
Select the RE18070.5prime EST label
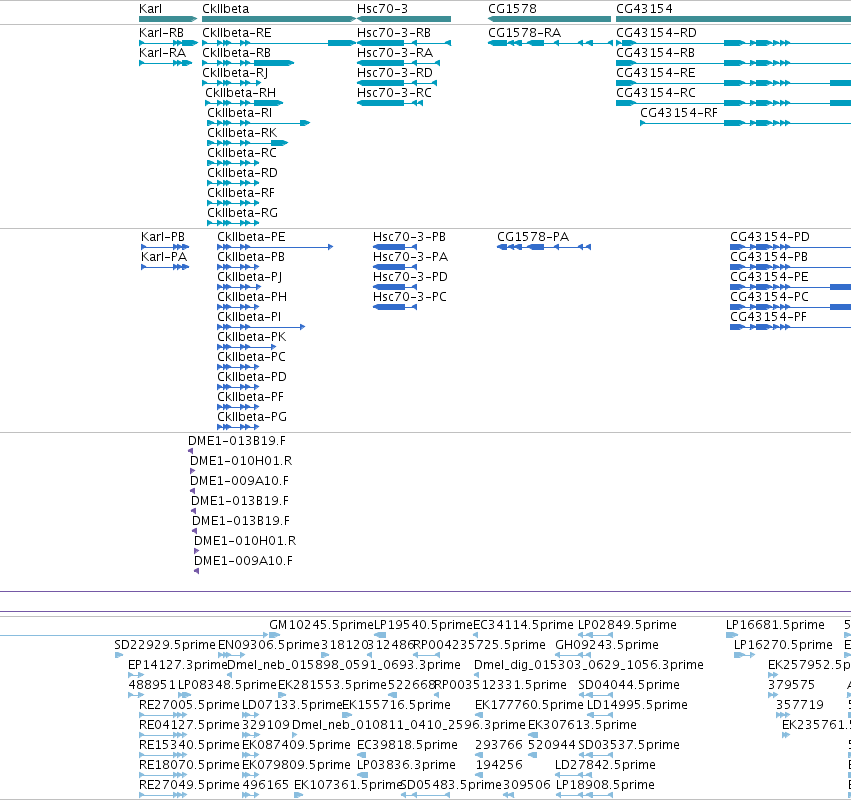(x=189, y=765)
